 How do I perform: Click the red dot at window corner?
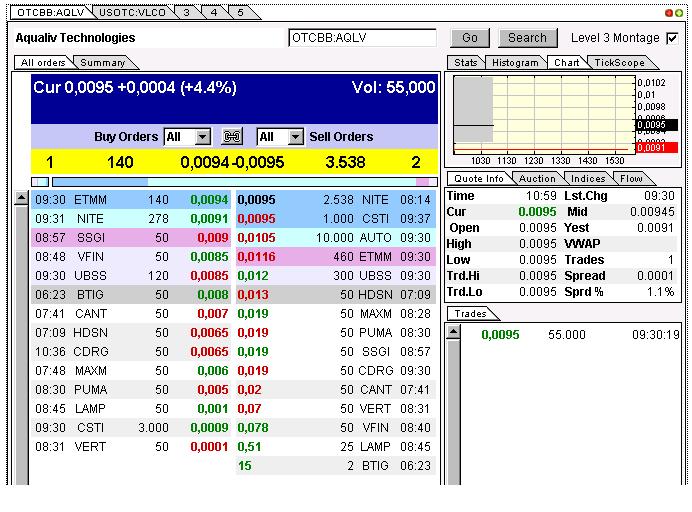point(669,13)
